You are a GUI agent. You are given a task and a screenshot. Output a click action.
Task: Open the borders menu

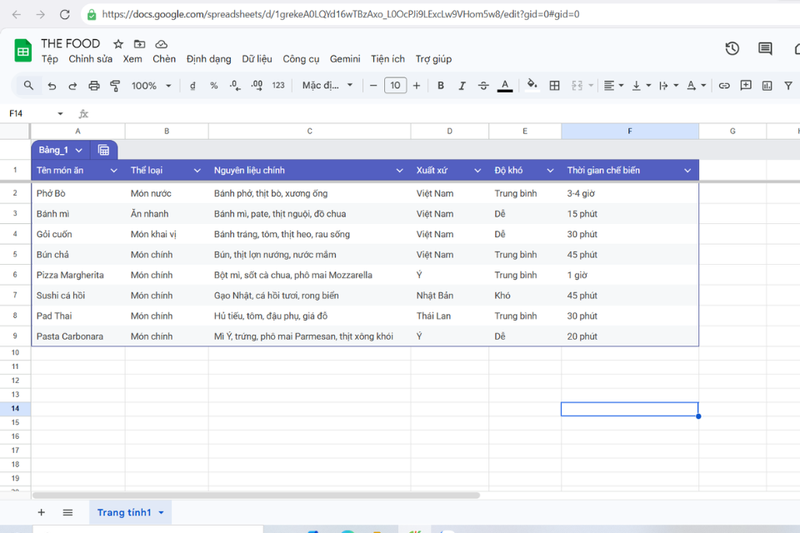coord(555,86)
